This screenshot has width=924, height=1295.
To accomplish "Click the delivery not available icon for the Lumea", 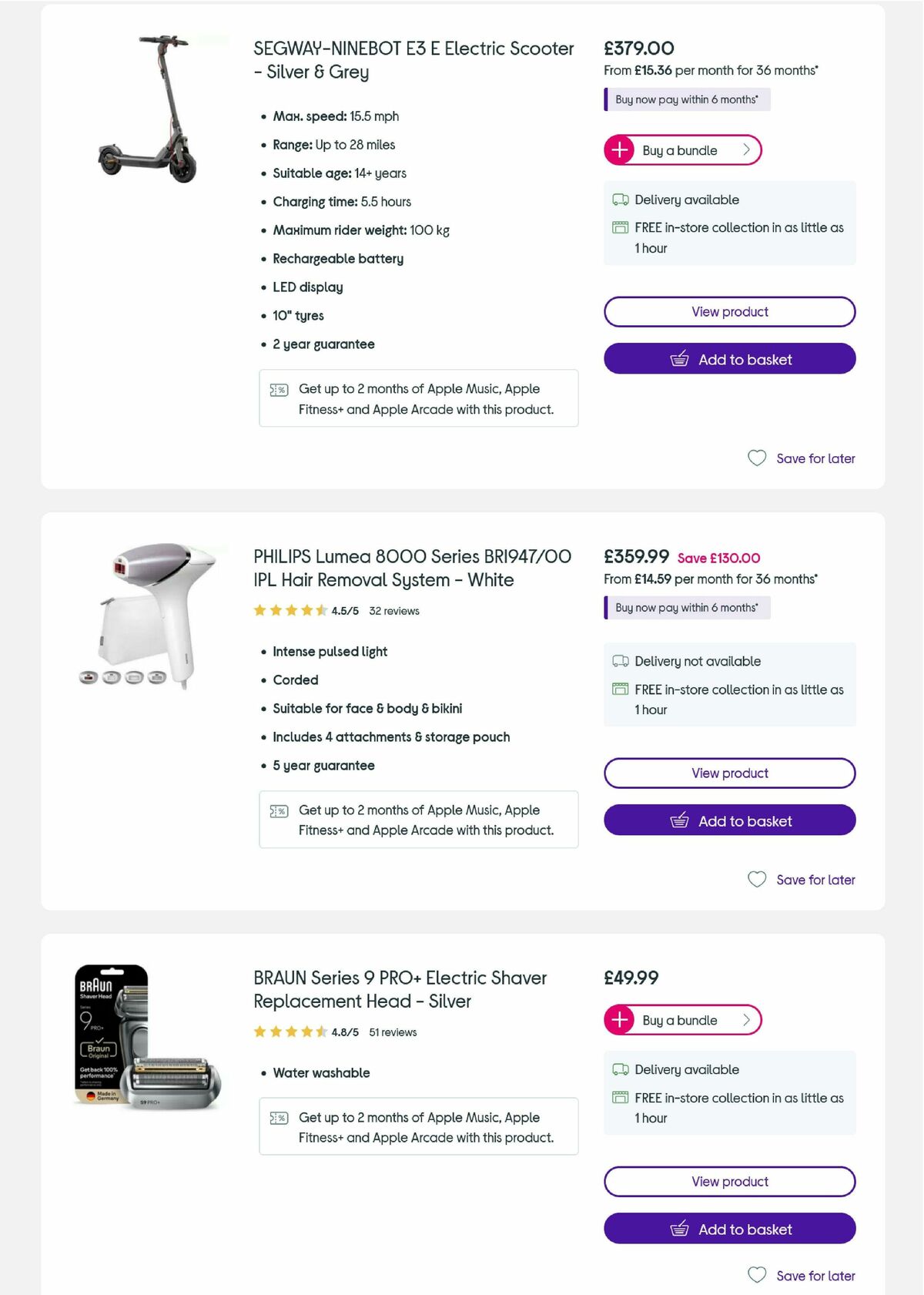I will (619, 661).
